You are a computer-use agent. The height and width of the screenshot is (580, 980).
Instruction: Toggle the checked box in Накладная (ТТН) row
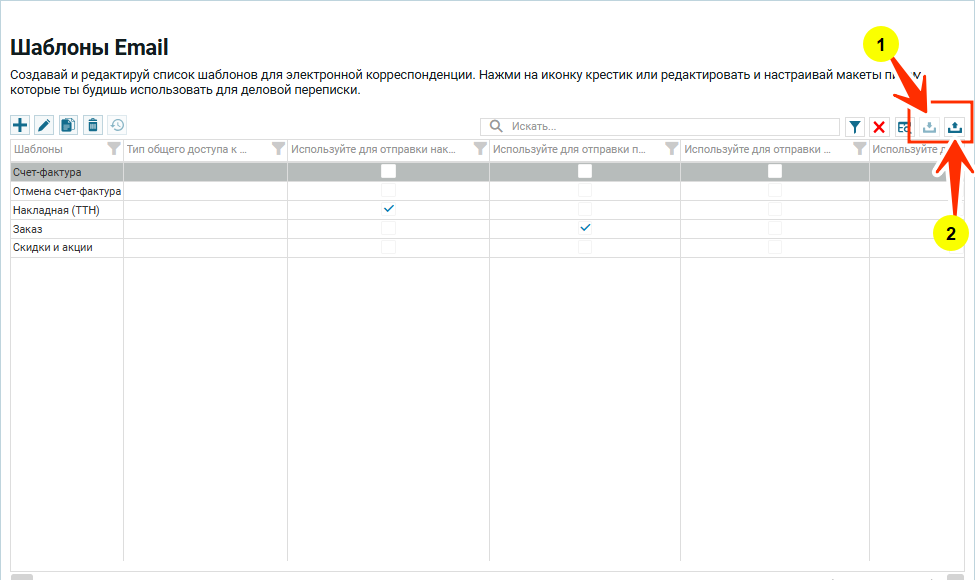389,209
